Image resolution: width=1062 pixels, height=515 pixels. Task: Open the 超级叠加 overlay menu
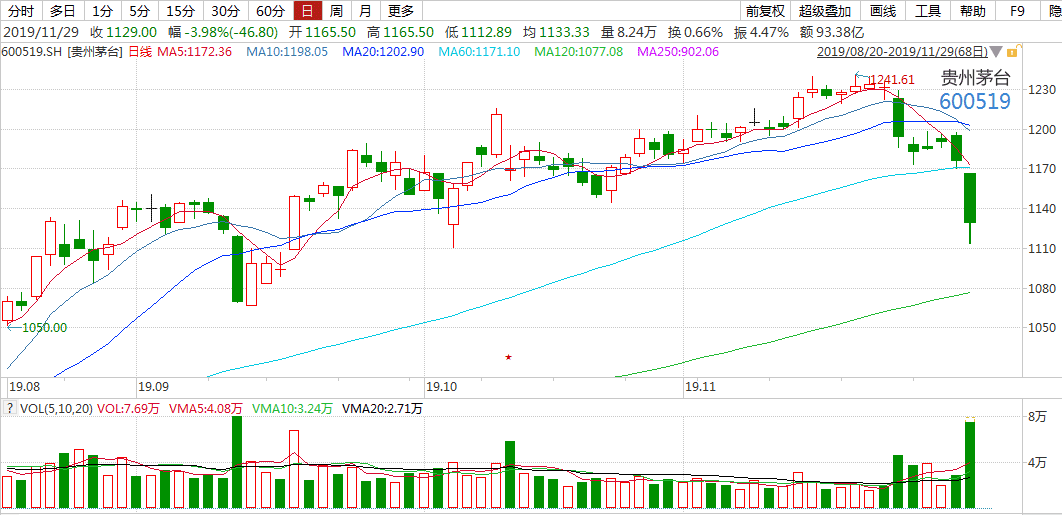[825, 10]
